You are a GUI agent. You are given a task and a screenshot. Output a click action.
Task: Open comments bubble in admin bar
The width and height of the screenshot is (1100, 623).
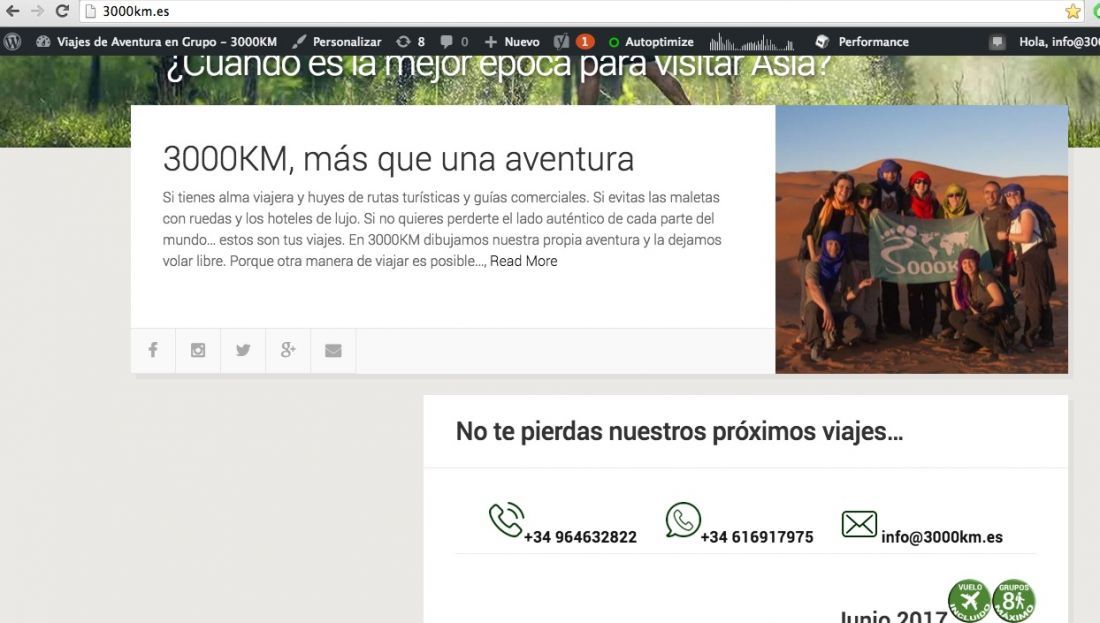pos(453,41)
